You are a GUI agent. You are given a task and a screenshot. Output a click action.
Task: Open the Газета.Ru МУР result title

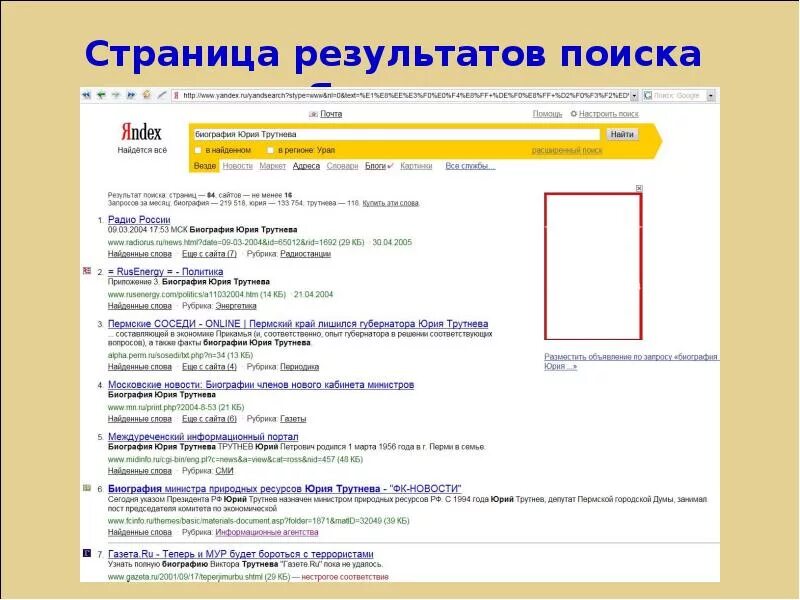[x=241, y=554]
